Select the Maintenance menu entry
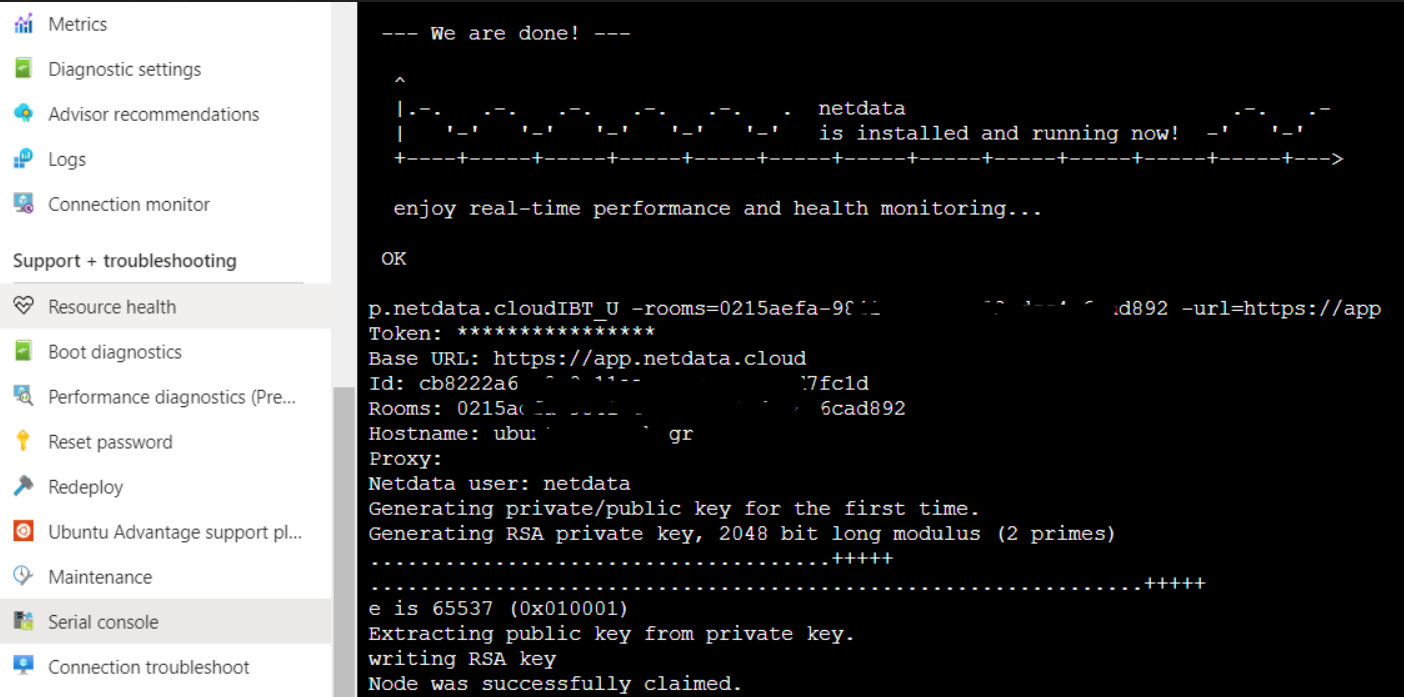 100,577
